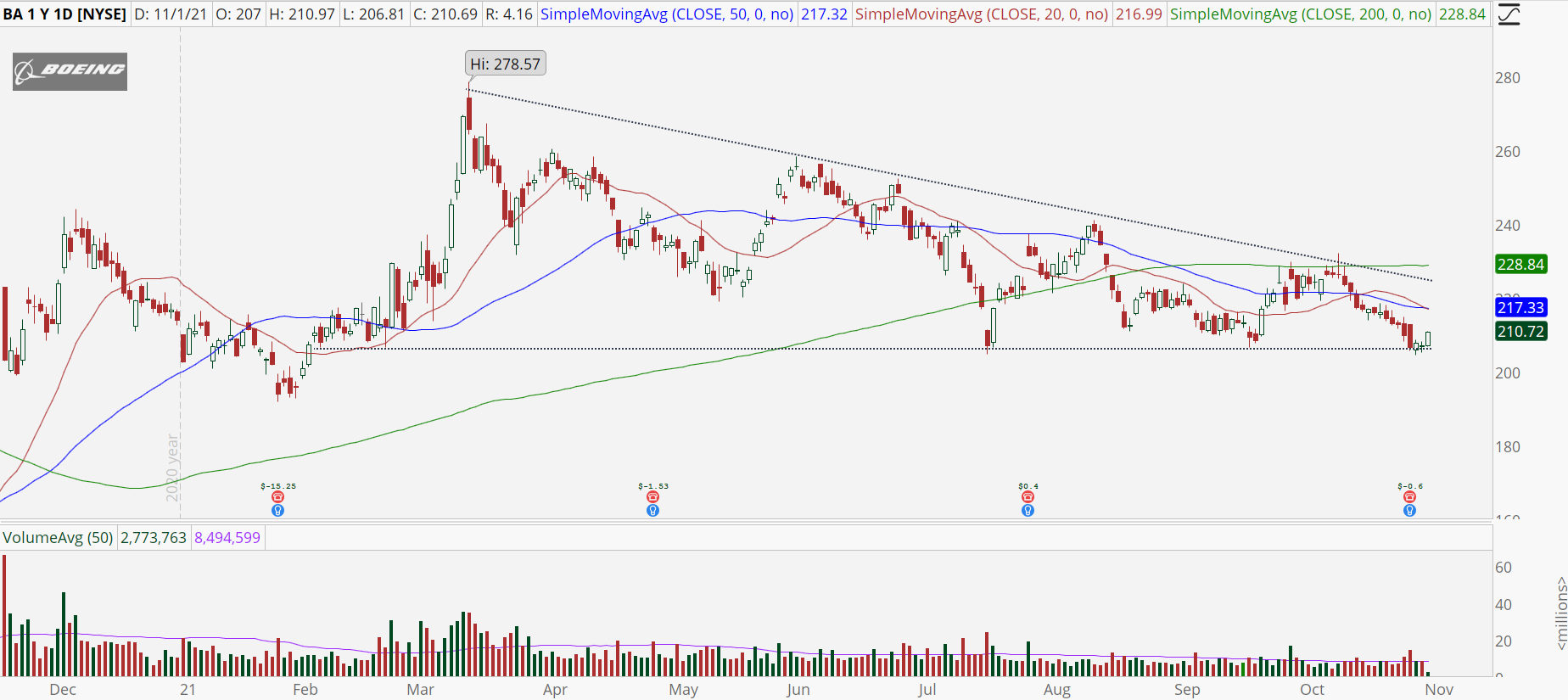Click the trend line icon at the chart's top-right corner
The width and height of the screenshot is (1568, 700).
click(1509, 14)
